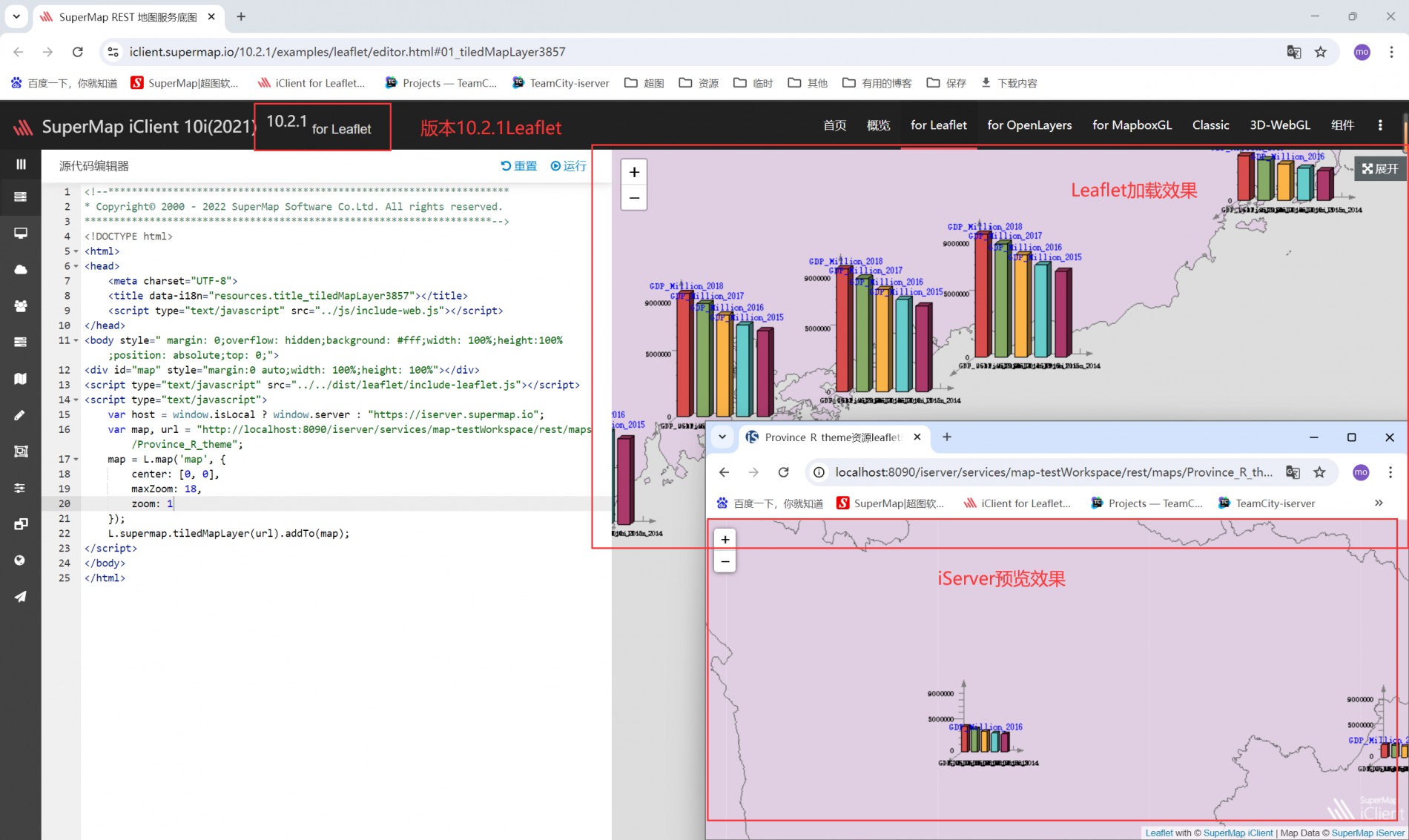This screenshot has width=1409, height=840.
Task: Open the SuperMap iClient attribution link
Action: click(x=1238, y=833)
